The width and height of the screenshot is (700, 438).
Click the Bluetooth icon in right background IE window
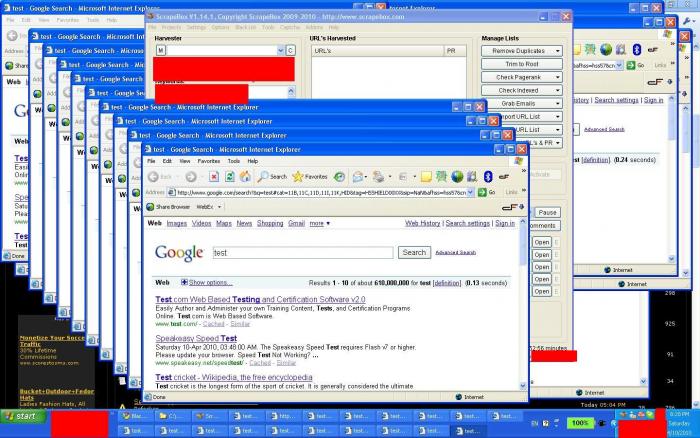pos(637,50)
